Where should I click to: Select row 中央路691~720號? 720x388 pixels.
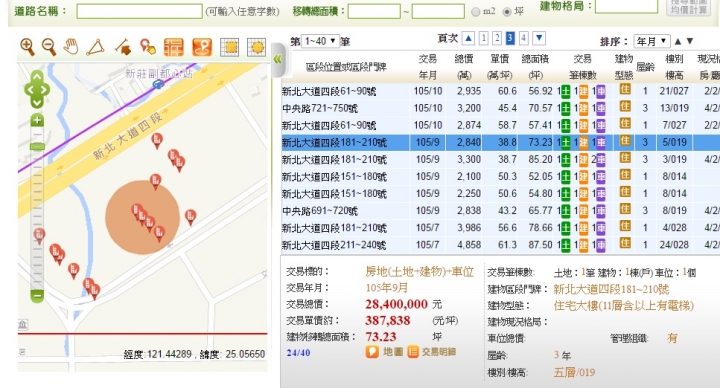(x=501, y=211)
